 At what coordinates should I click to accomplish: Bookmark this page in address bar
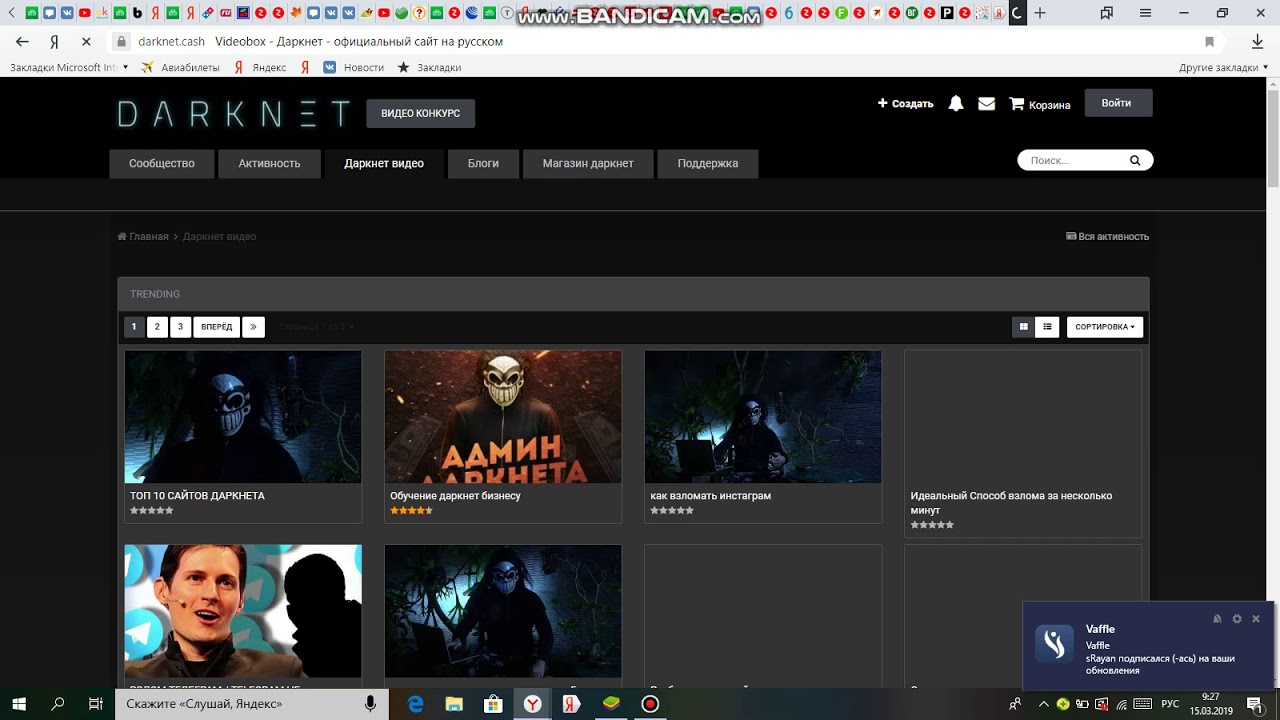(1209, 42)
